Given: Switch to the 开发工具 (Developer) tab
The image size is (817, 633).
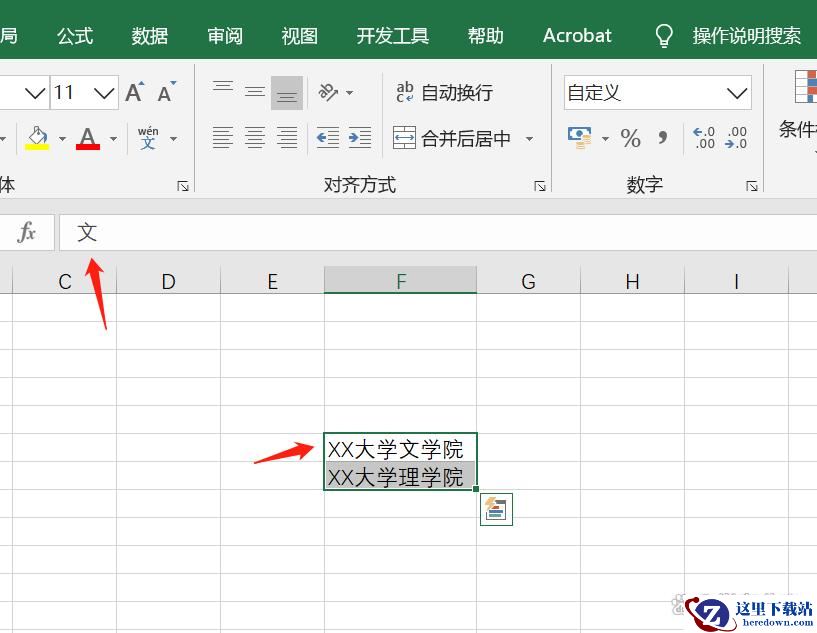Looking at the screenshot, I should [x=392, y=35].
